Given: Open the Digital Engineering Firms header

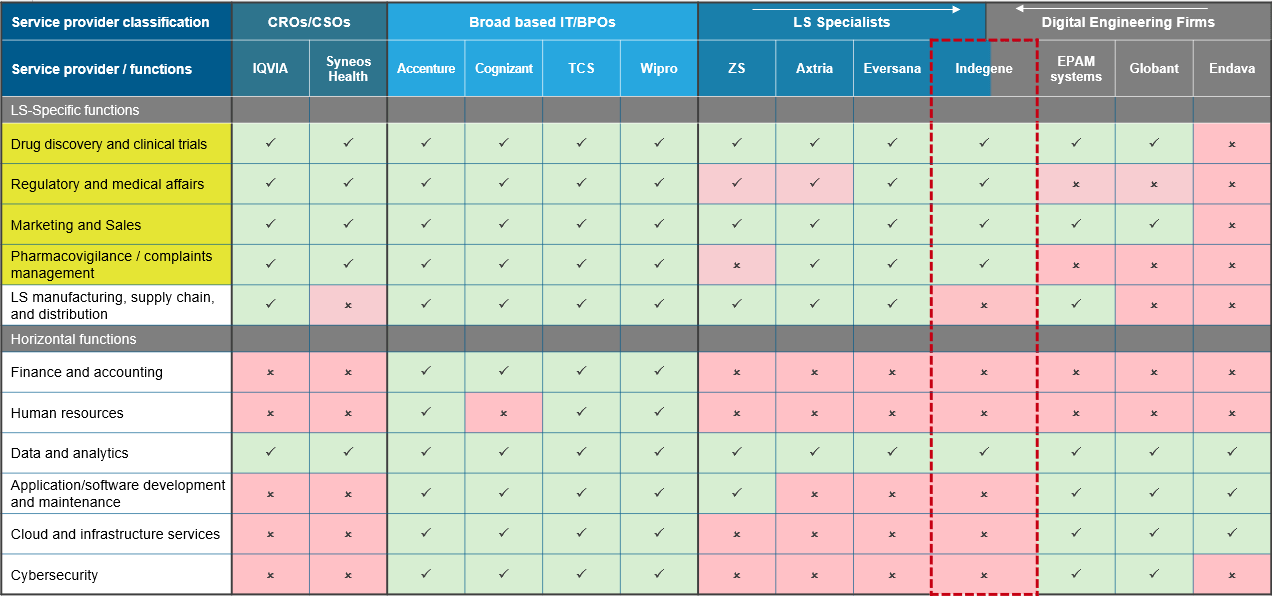Looking at the screenshot, I should (x=1128, y=22).
